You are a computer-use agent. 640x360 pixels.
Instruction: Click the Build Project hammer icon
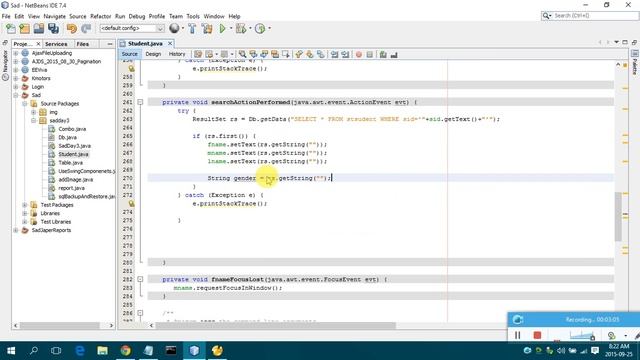pos(192,29)
